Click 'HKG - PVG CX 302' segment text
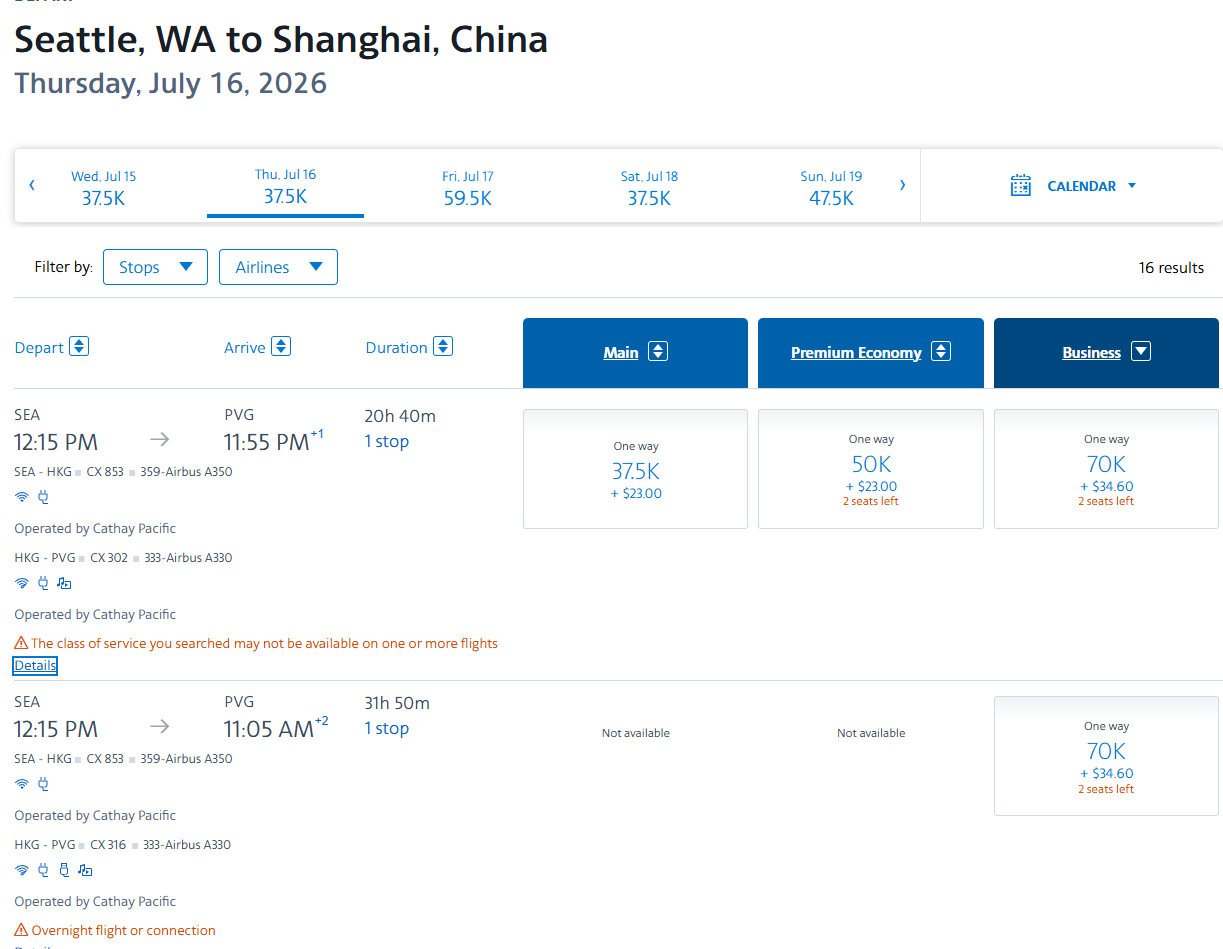1223x949 pixels. coord(71,557)
